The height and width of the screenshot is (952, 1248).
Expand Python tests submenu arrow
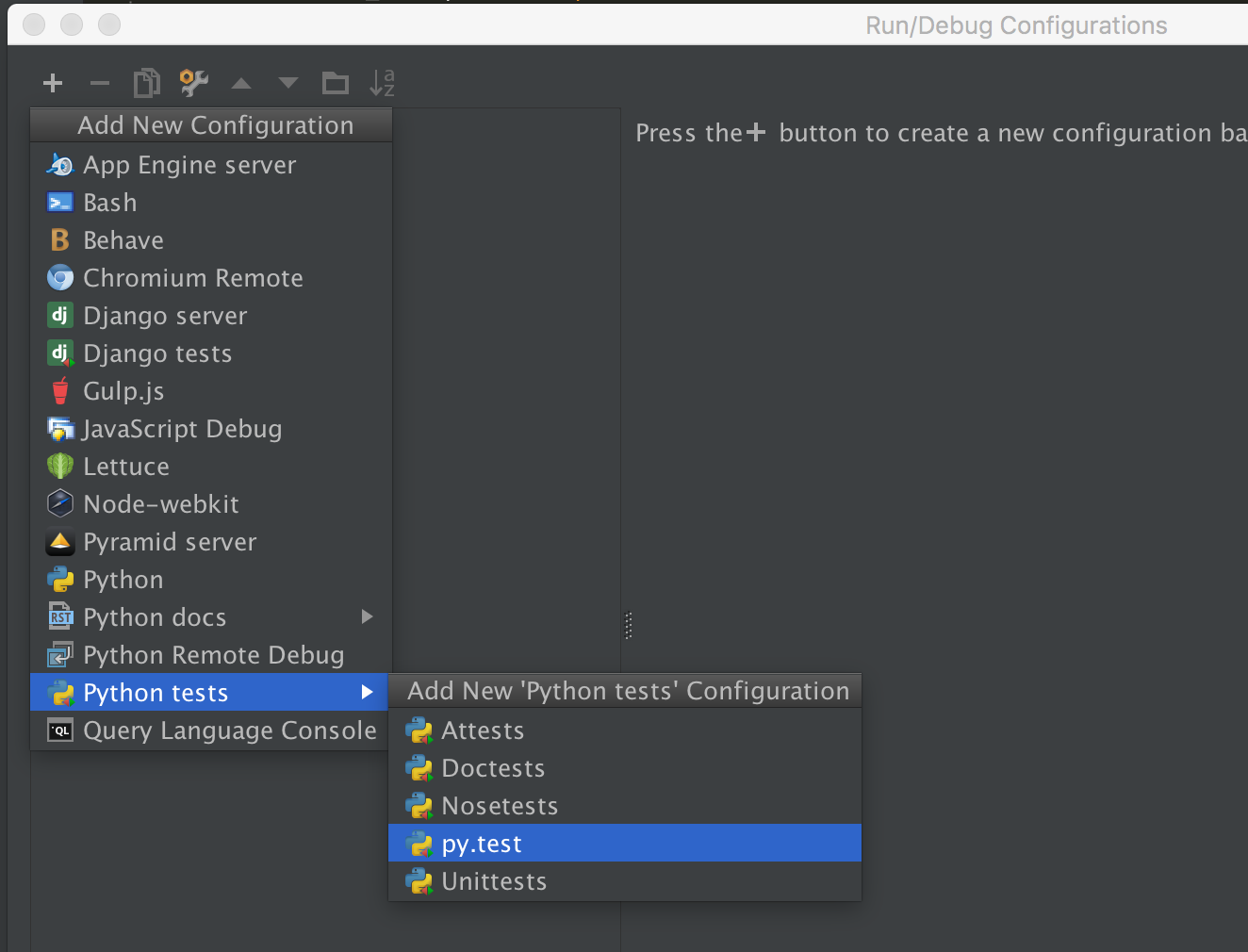pos(368,692)
